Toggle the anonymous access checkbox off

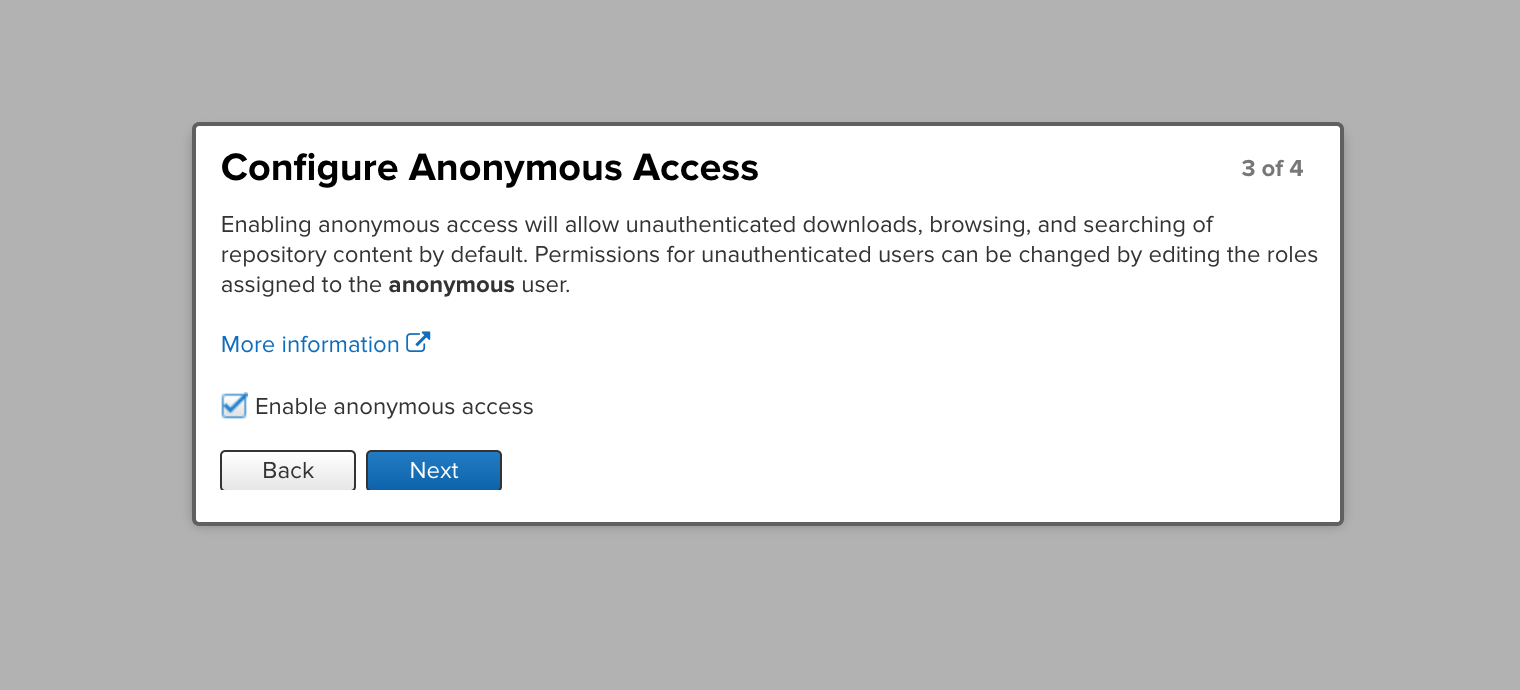coord(233,406)
